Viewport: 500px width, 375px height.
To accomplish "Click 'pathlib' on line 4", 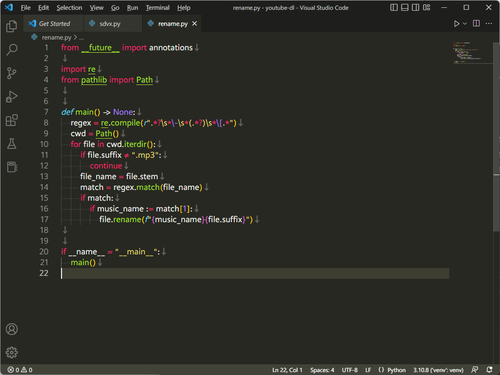I will (94, 80).
